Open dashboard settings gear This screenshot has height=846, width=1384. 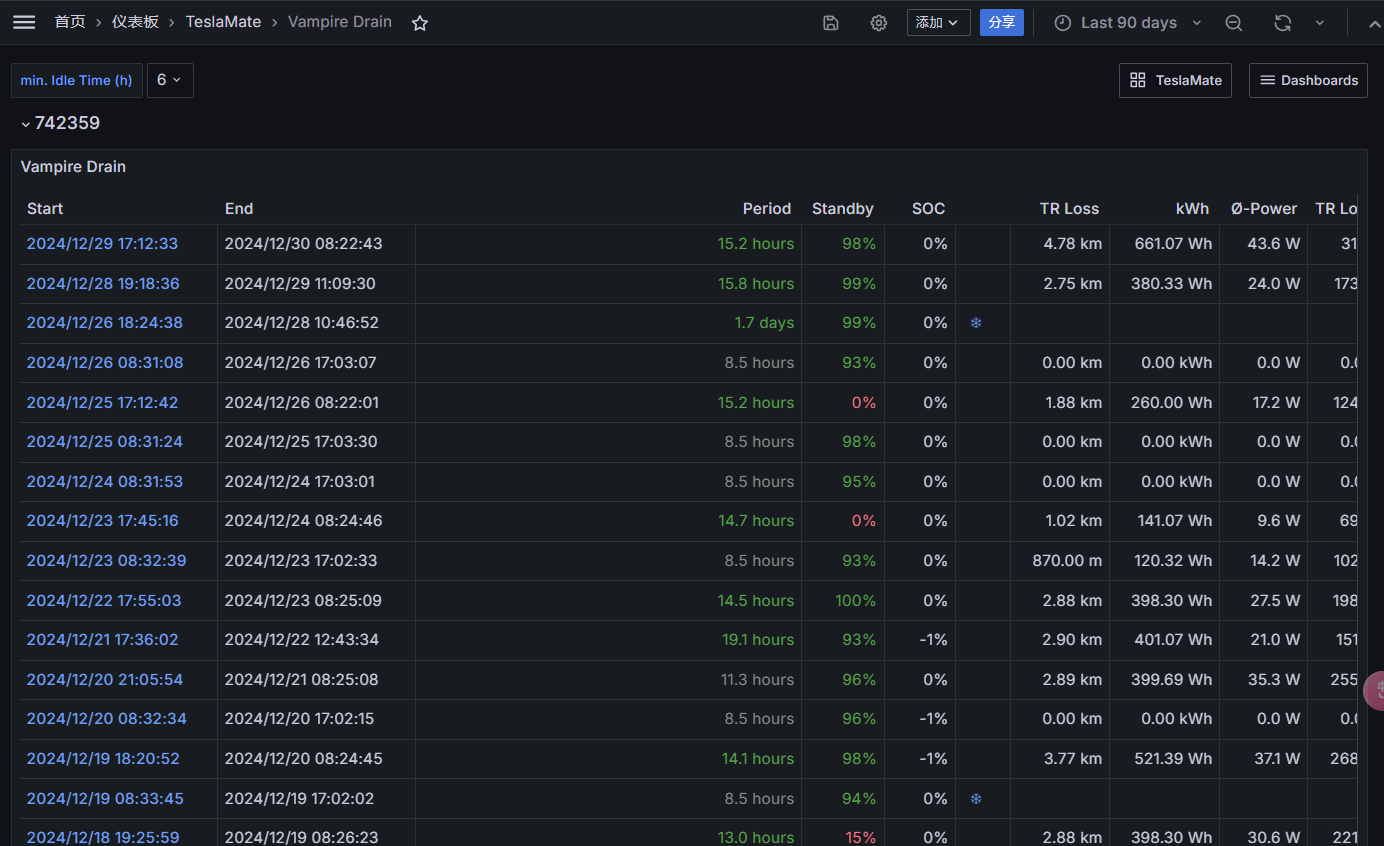[879, 23]
